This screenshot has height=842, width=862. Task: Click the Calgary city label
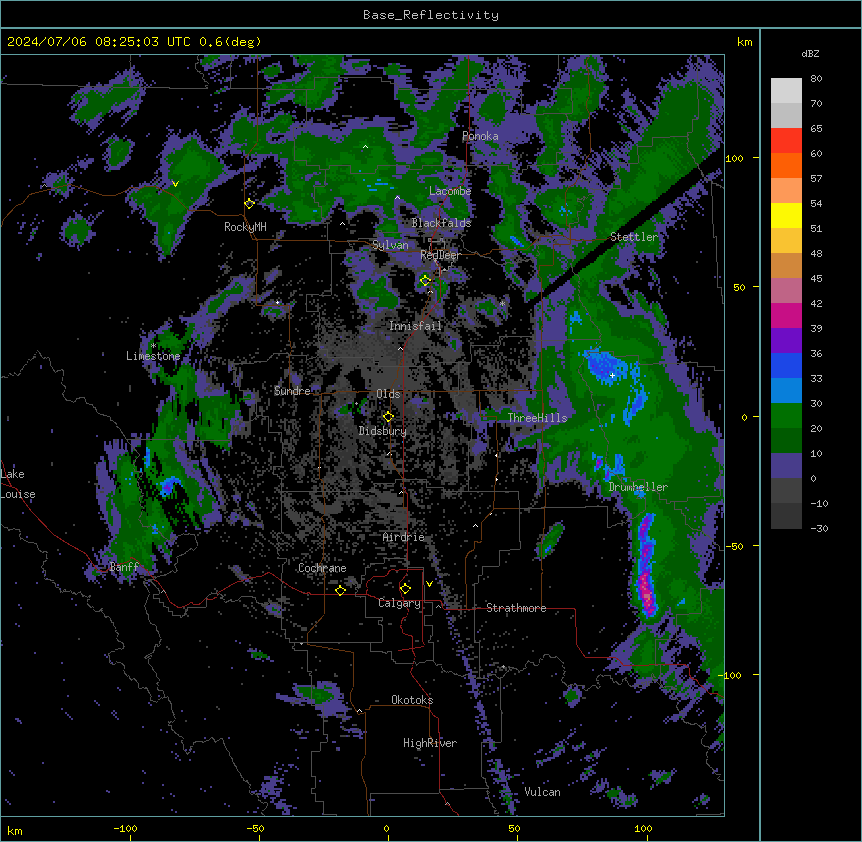pyautogui.click(x=400, y=603)
